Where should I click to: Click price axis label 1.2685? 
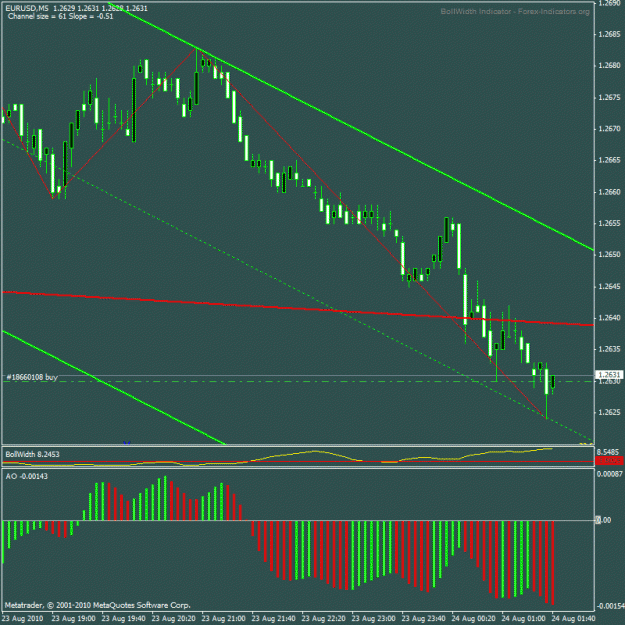click(x=609, y=34)
